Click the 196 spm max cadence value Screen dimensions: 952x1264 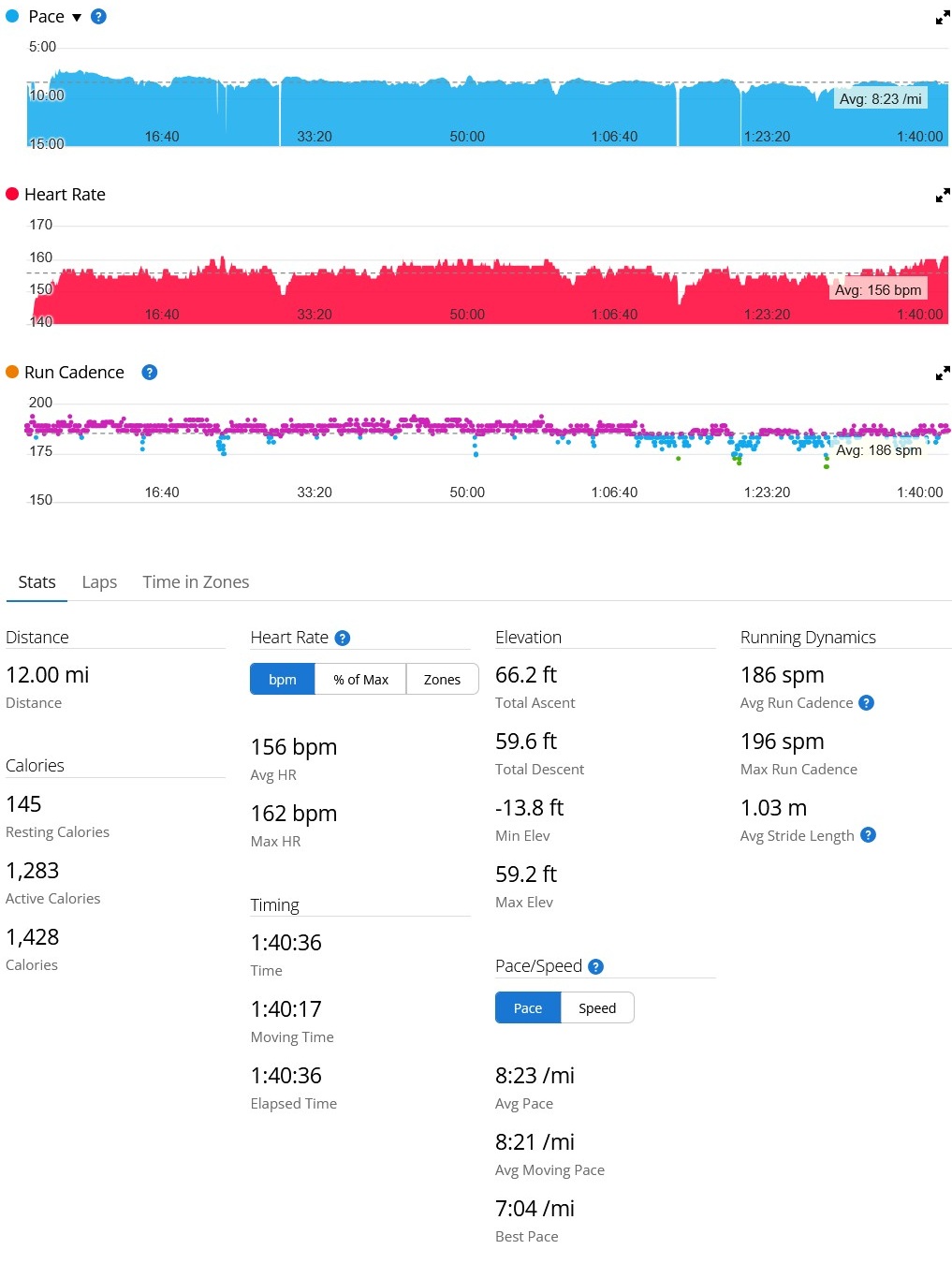click(x=783, y=742)
